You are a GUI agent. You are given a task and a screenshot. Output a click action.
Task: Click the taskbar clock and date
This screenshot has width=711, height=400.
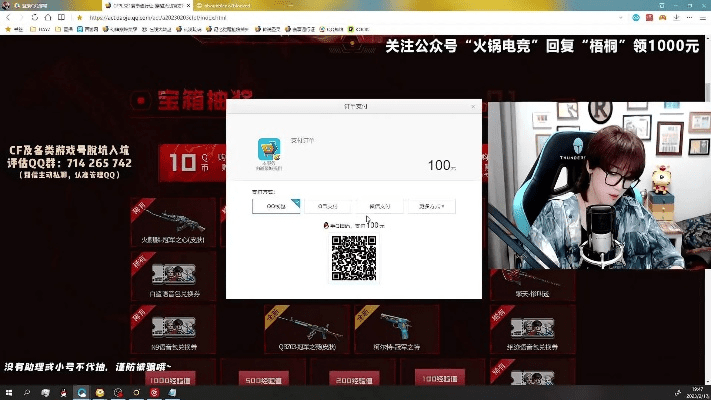click(x=696, y=393)
